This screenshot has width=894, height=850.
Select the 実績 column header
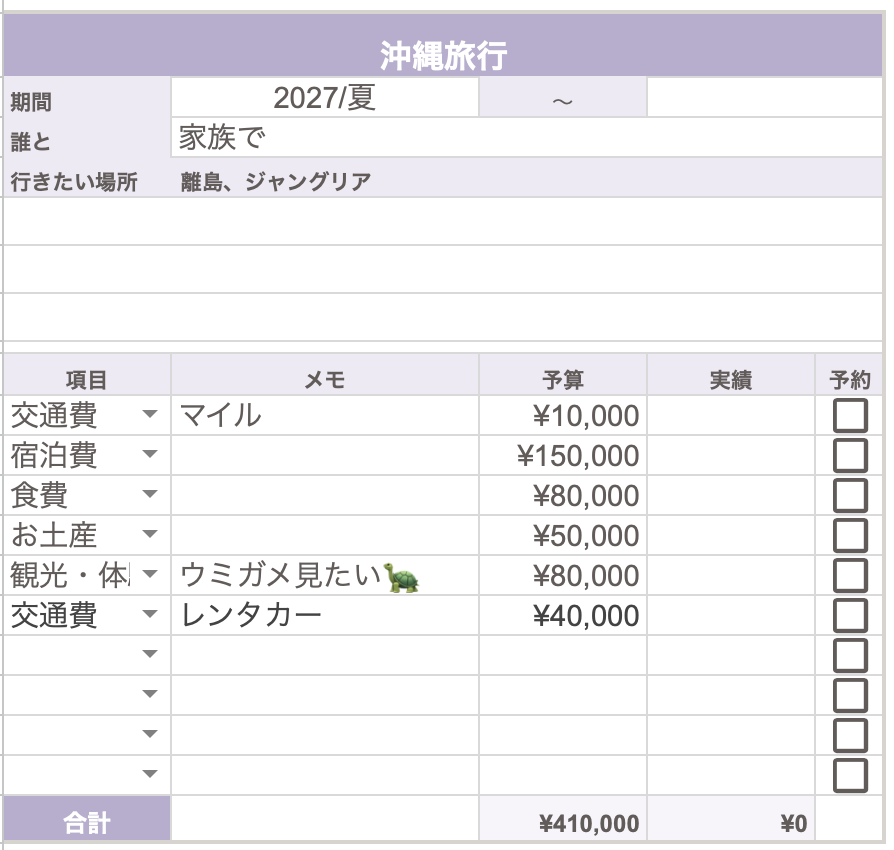(731, 375)
